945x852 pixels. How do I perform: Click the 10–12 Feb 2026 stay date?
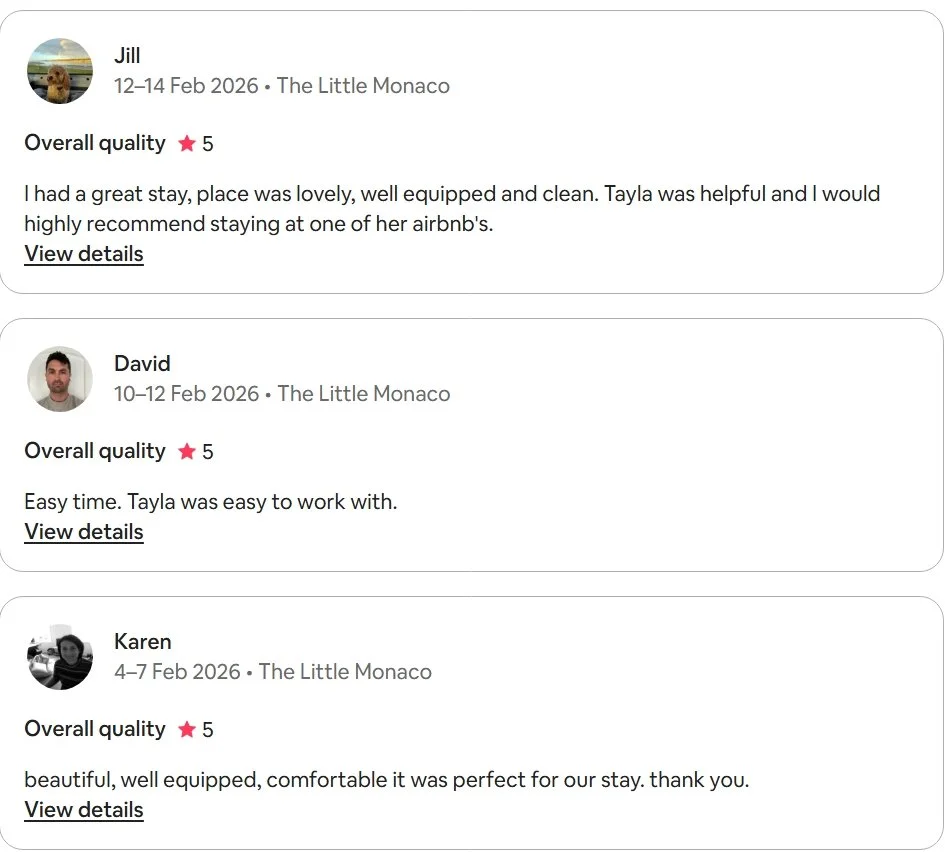186,393
